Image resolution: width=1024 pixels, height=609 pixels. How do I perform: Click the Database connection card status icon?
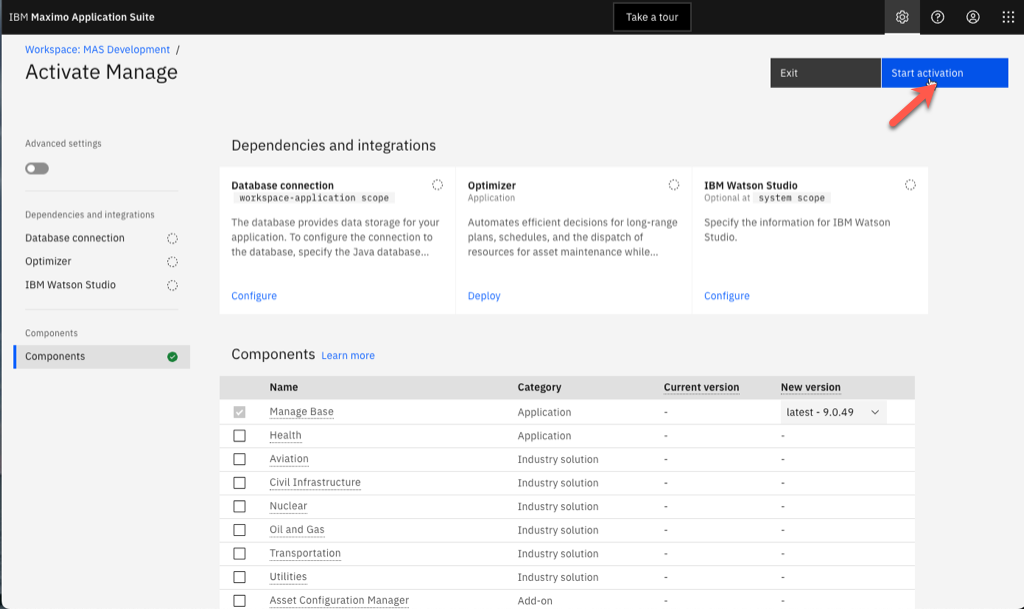pyautogui.click(x=437, y=185)
